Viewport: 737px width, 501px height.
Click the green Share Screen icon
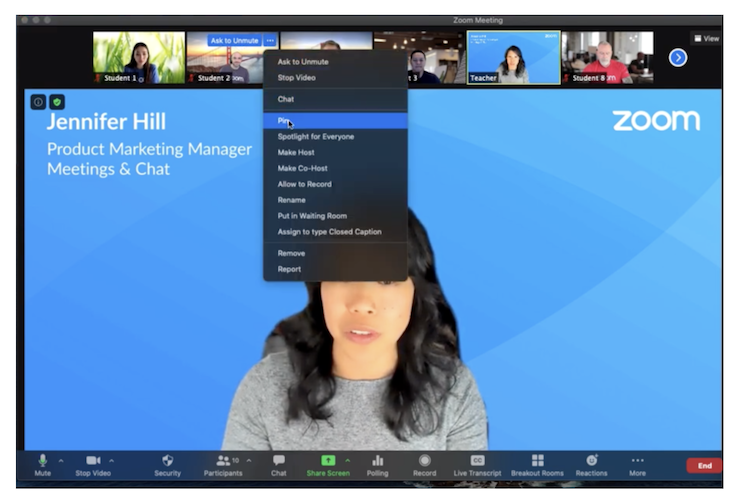[328, 461]
